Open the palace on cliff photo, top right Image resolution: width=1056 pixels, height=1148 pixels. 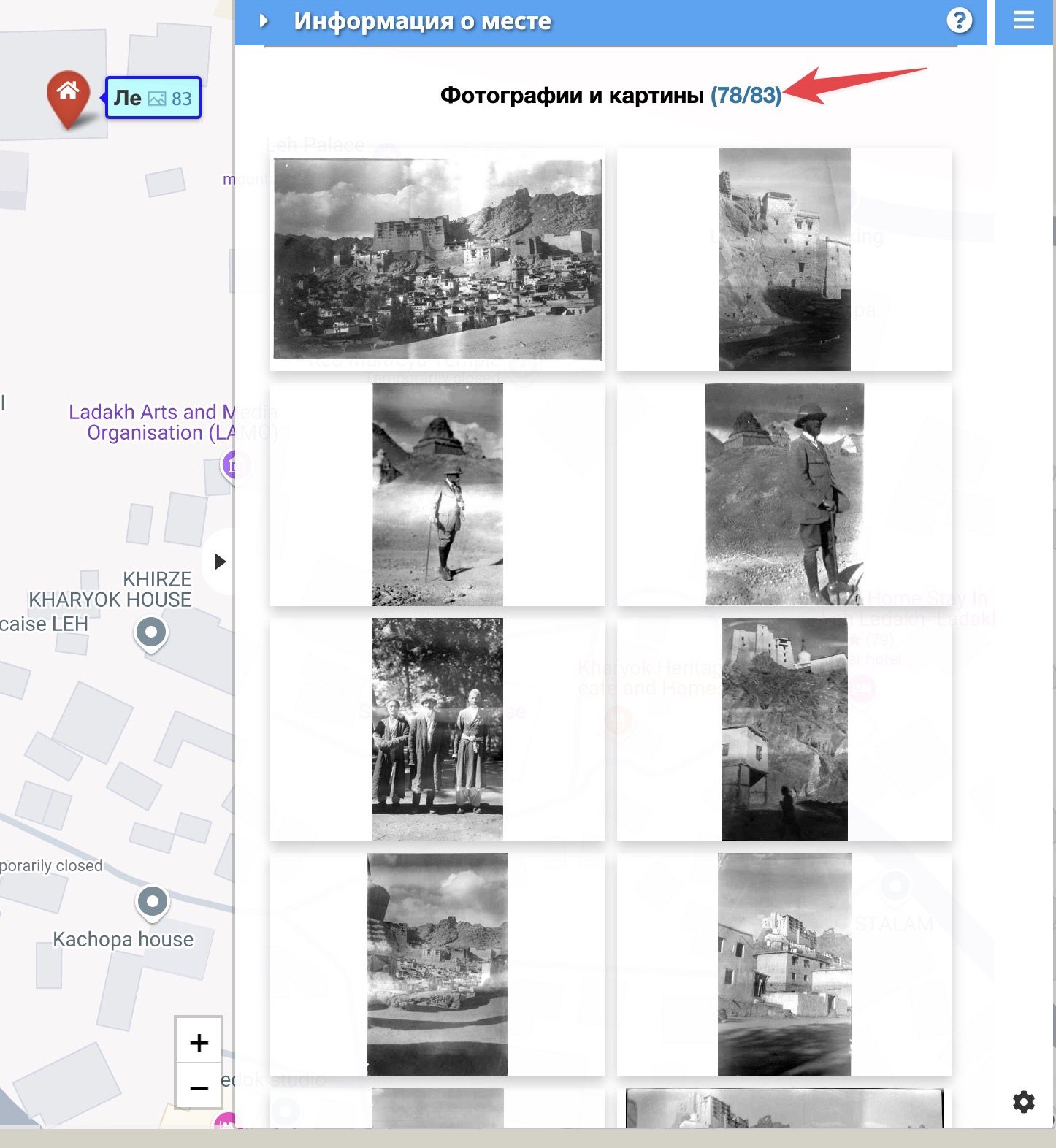784,259
